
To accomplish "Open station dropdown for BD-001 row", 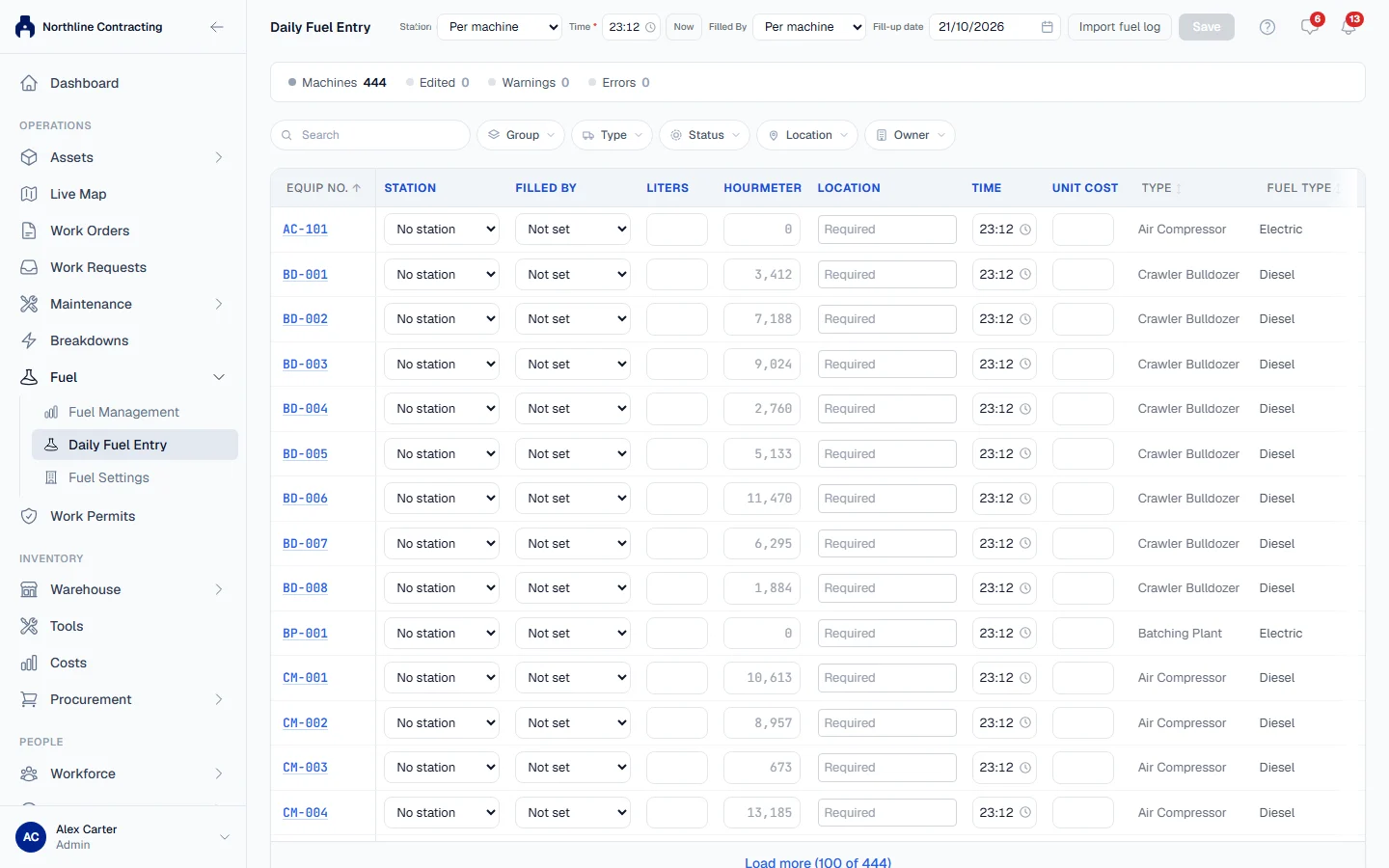I will click(x=442, y=275).
